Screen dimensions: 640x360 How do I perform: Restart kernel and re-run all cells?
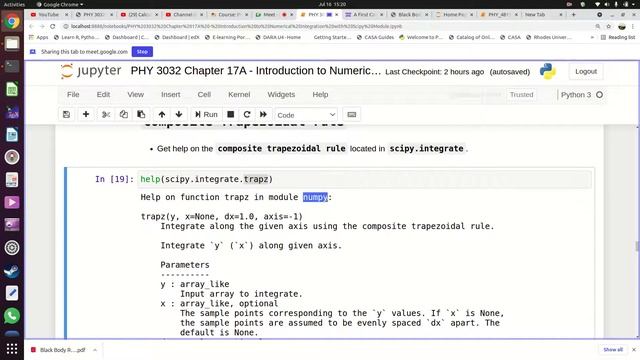(x=263, y=115)
